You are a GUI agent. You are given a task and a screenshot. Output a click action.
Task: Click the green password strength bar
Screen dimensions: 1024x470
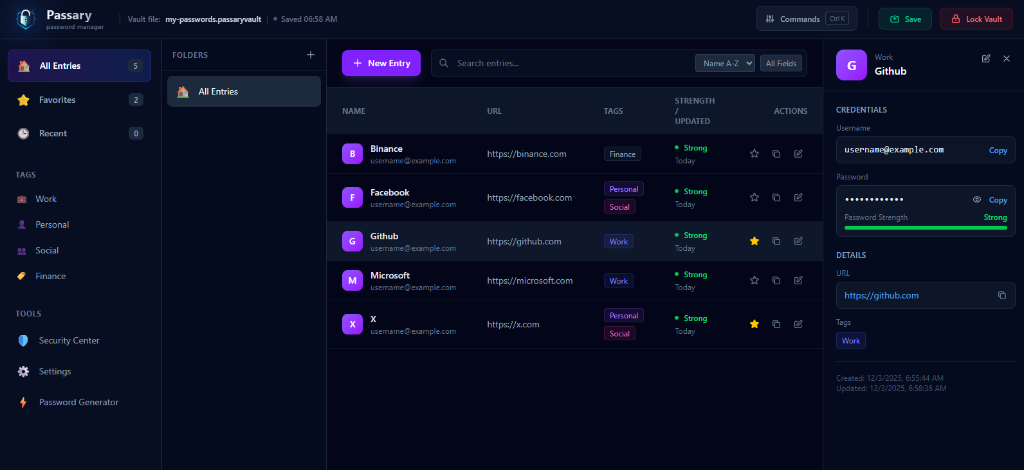click(925, 228)
